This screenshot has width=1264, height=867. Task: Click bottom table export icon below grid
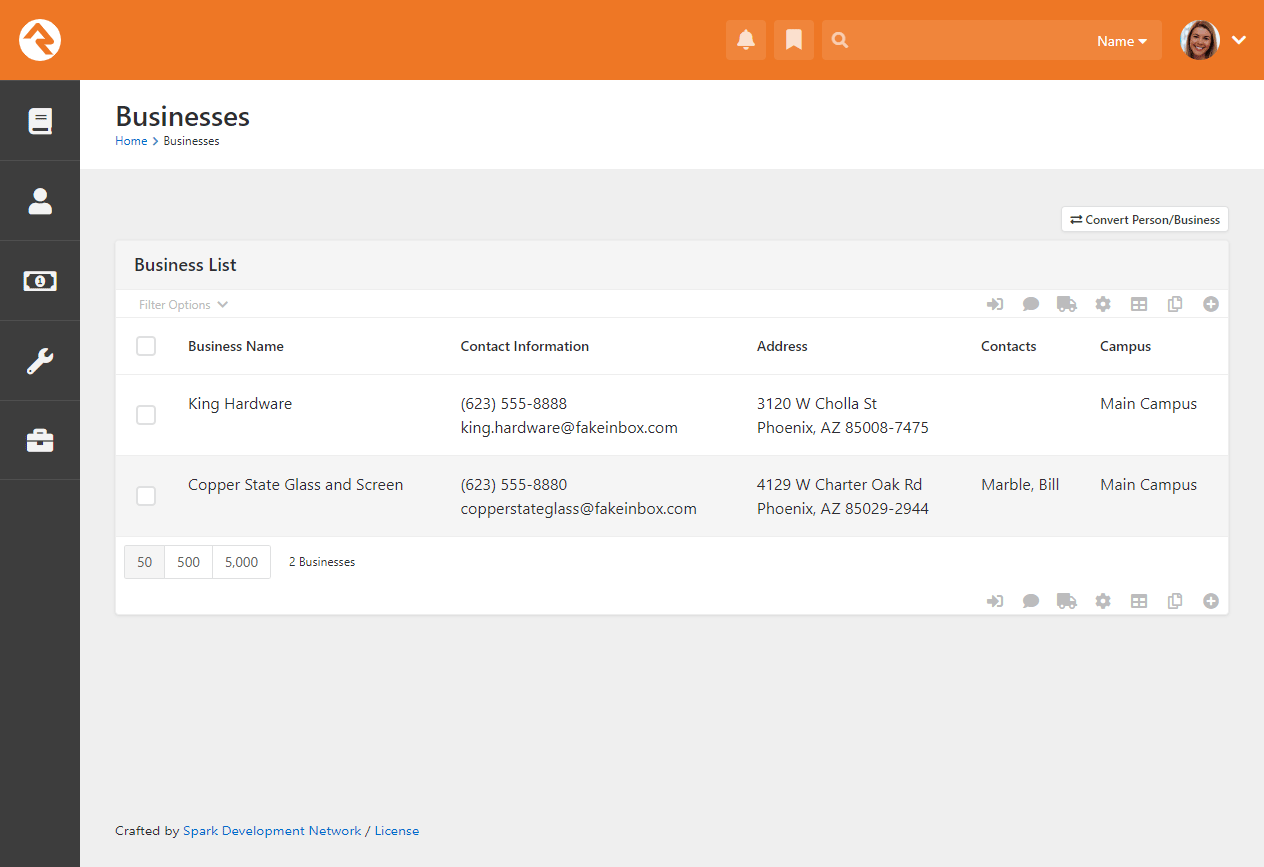pyautogui.click(x=1139, y=601)
